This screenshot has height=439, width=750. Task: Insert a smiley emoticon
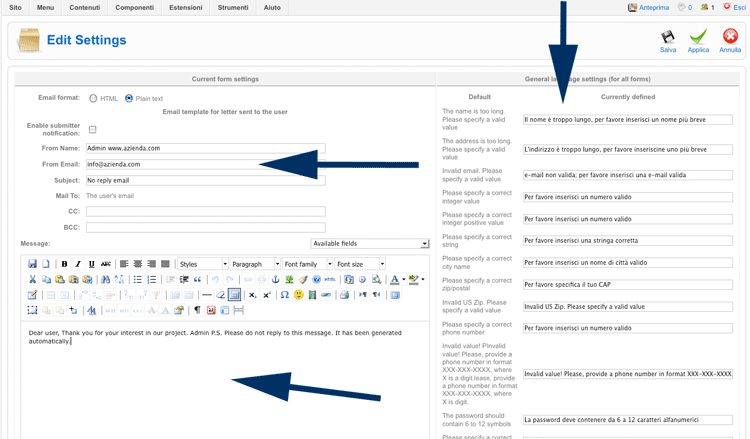pyautogui.click(x=298, y=295)
